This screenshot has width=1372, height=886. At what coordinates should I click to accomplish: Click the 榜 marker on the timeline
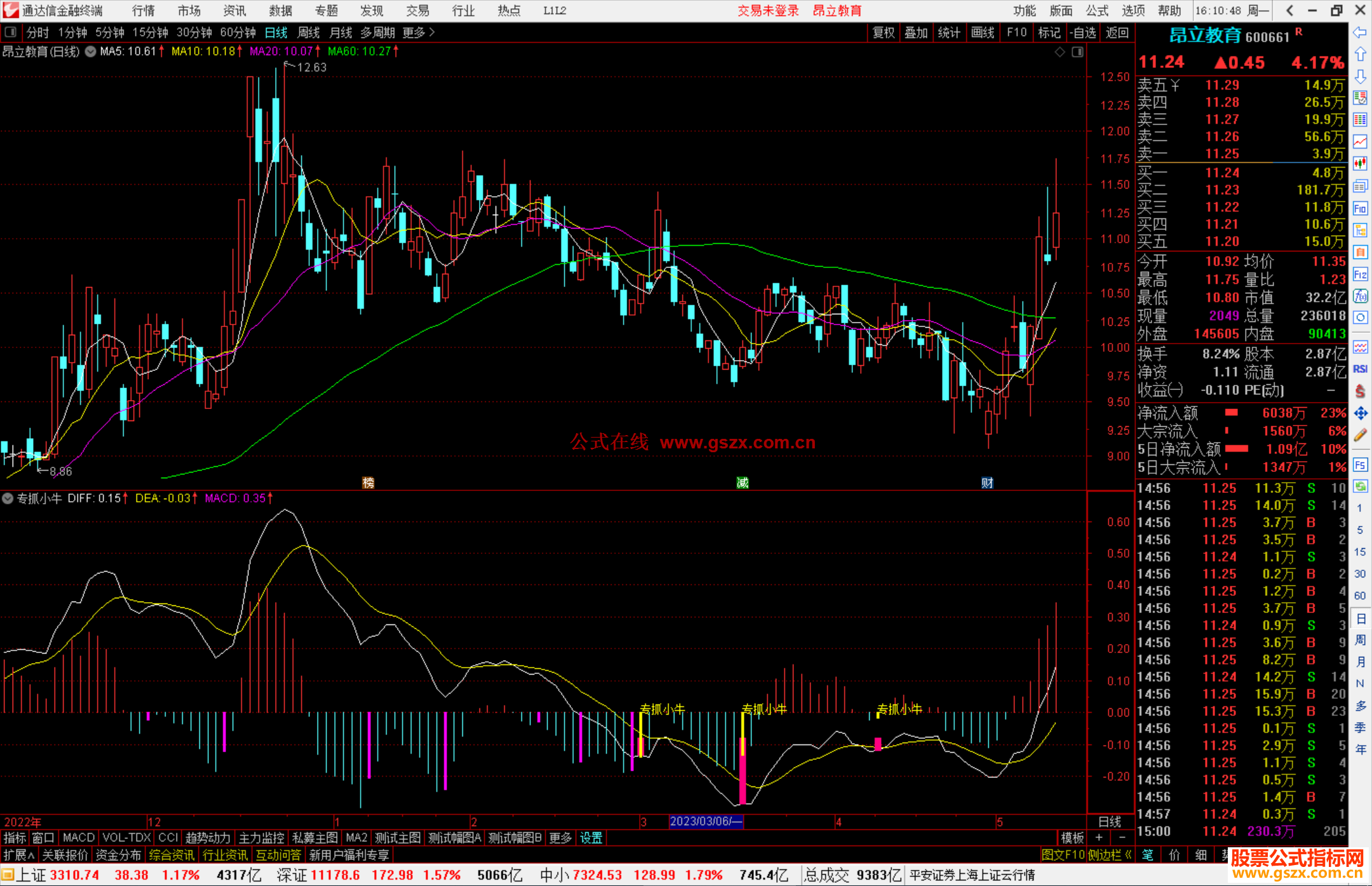(368, 483)
